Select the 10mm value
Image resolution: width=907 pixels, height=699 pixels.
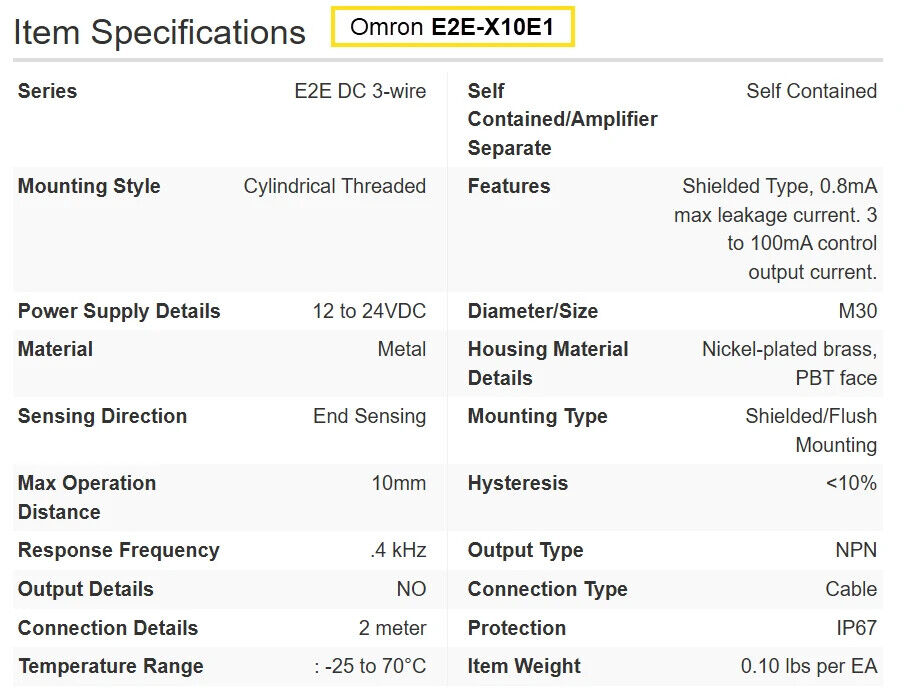[x=399, y=483]
